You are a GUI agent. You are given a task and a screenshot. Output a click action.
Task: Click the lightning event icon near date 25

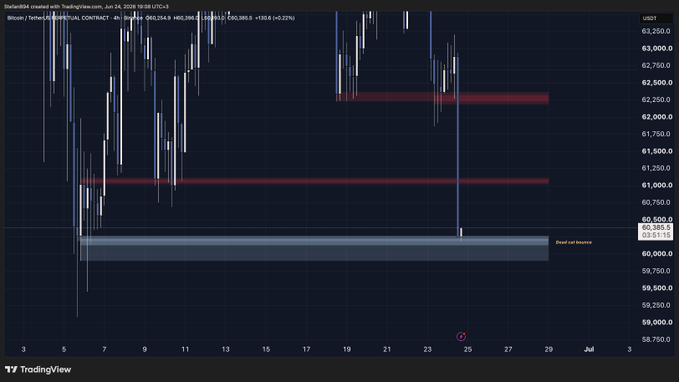click(x=461, y=337)
